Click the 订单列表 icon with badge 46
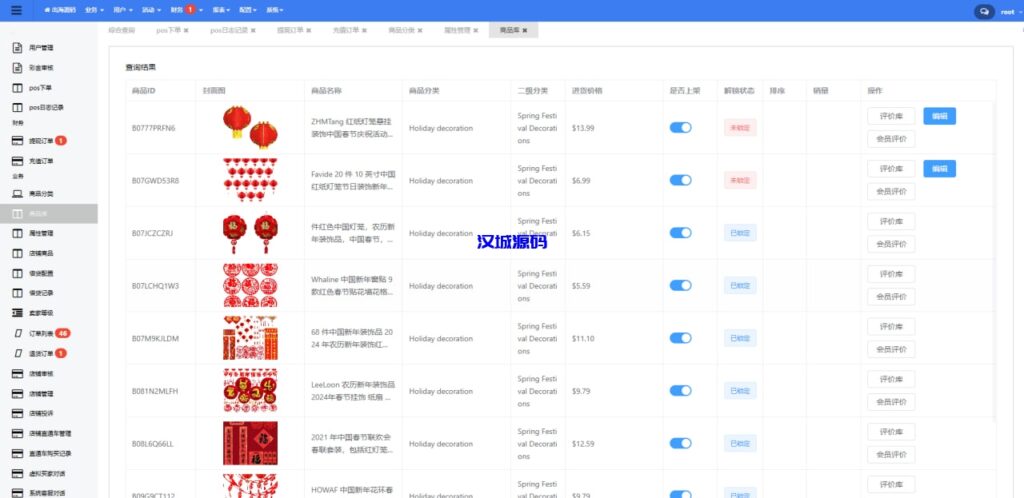This screenshot has height=498, width=1024. 18,333
